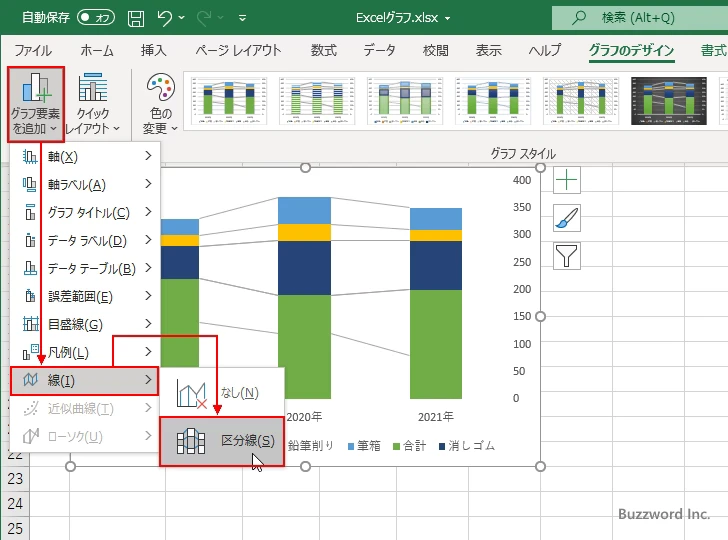Switch to the ホーム tab
The height and width of the screenshot is (540, 728).
(x=97, y=50)
